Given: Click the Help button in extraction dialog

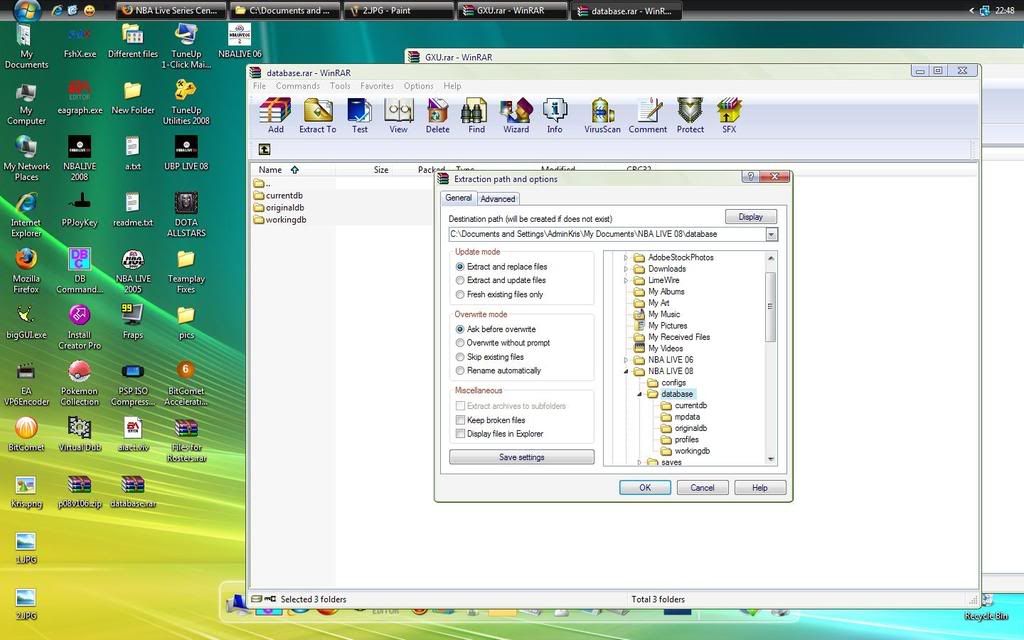Looking at the screenshot, I should coord(760,487).
